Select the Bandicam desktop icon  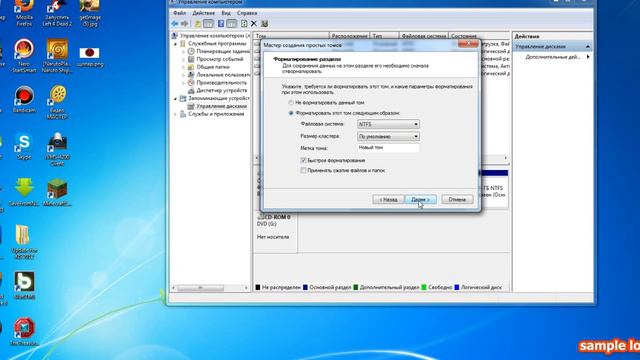click(24, 99)
